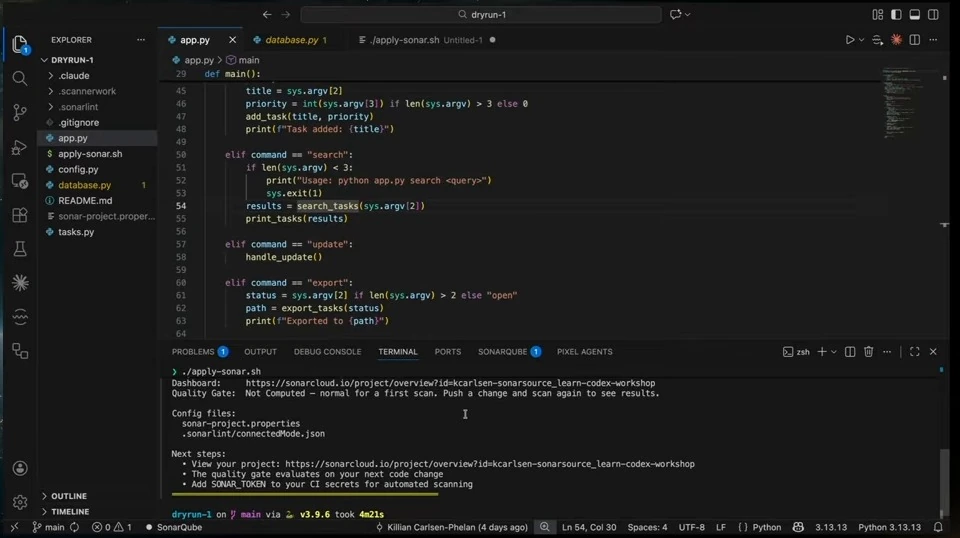Open the Remote Explorer view

tap(20, 181)
